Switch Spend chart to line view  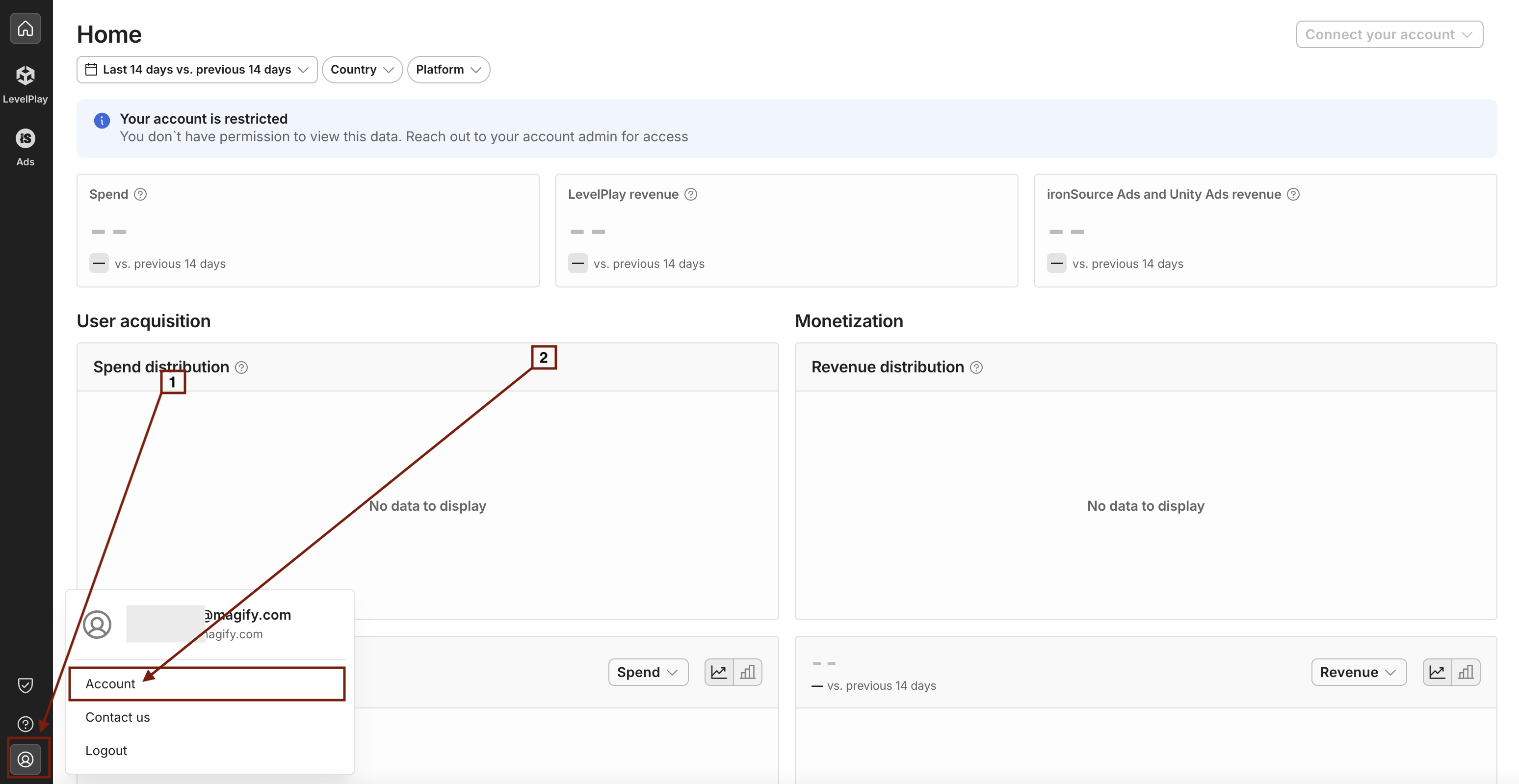(x=719, y=672)
